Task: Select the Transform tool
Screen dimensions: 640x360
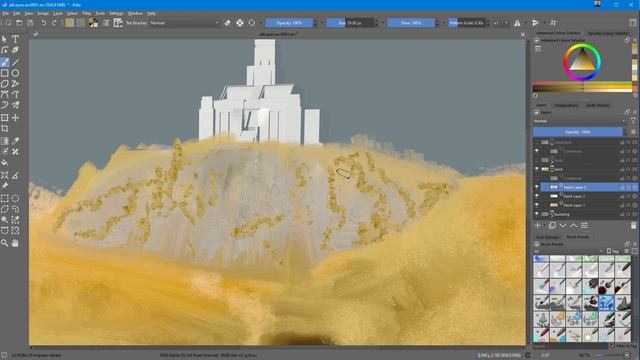Action: click(x=4, y=118)
